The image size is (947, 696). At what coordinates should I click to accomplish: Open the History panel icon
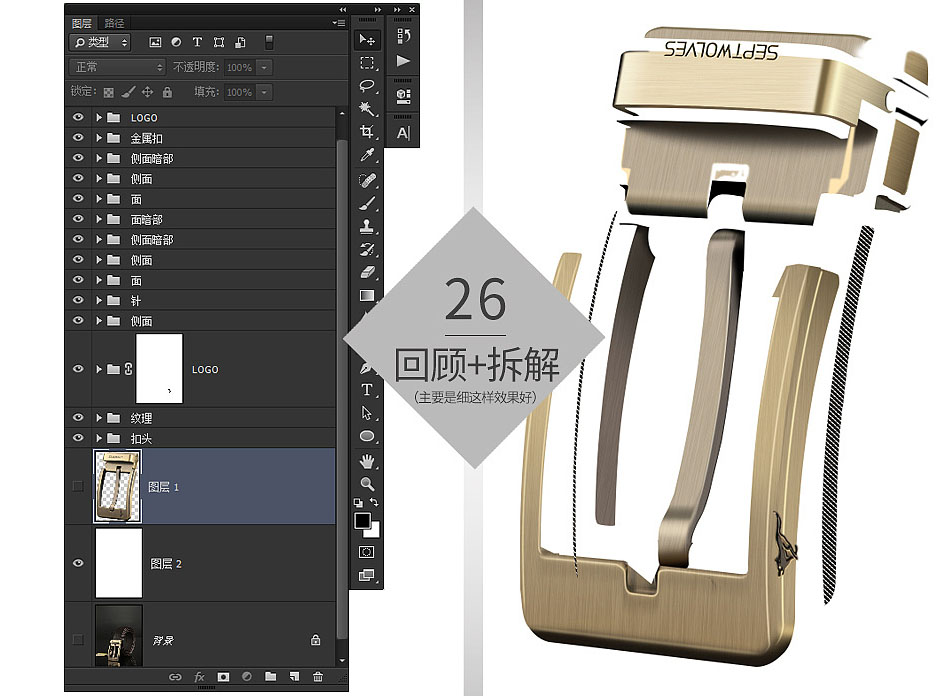coord(403,37)
